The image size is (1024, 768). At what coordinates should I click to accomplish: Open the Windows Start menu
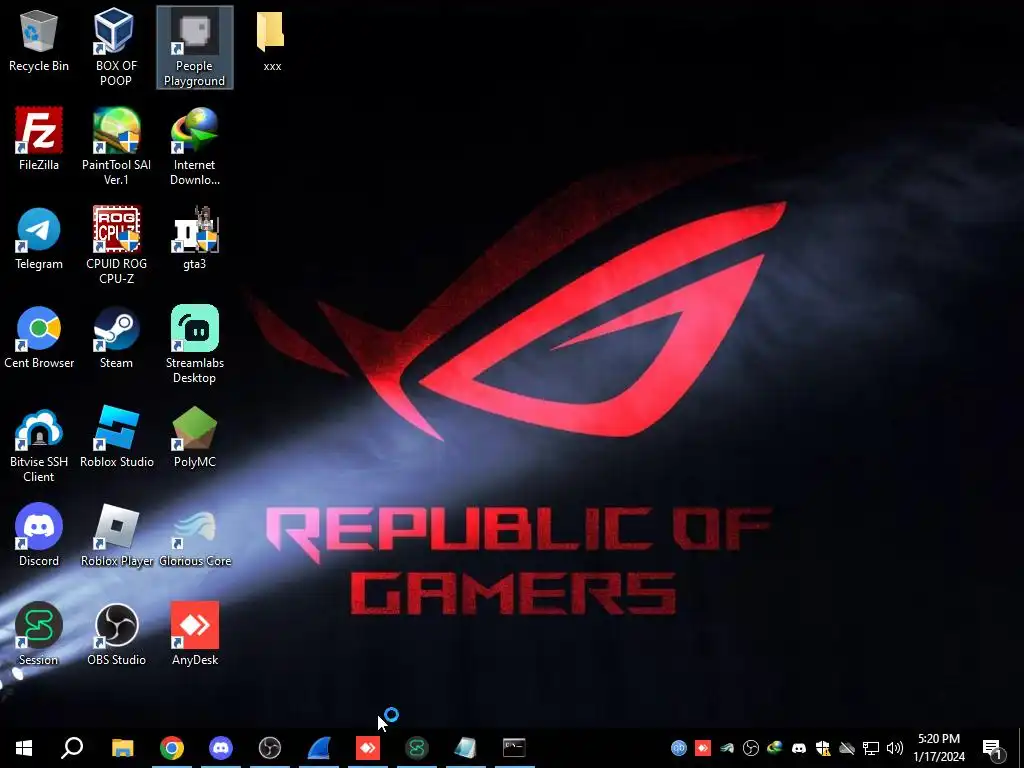[x=24, y=748]
